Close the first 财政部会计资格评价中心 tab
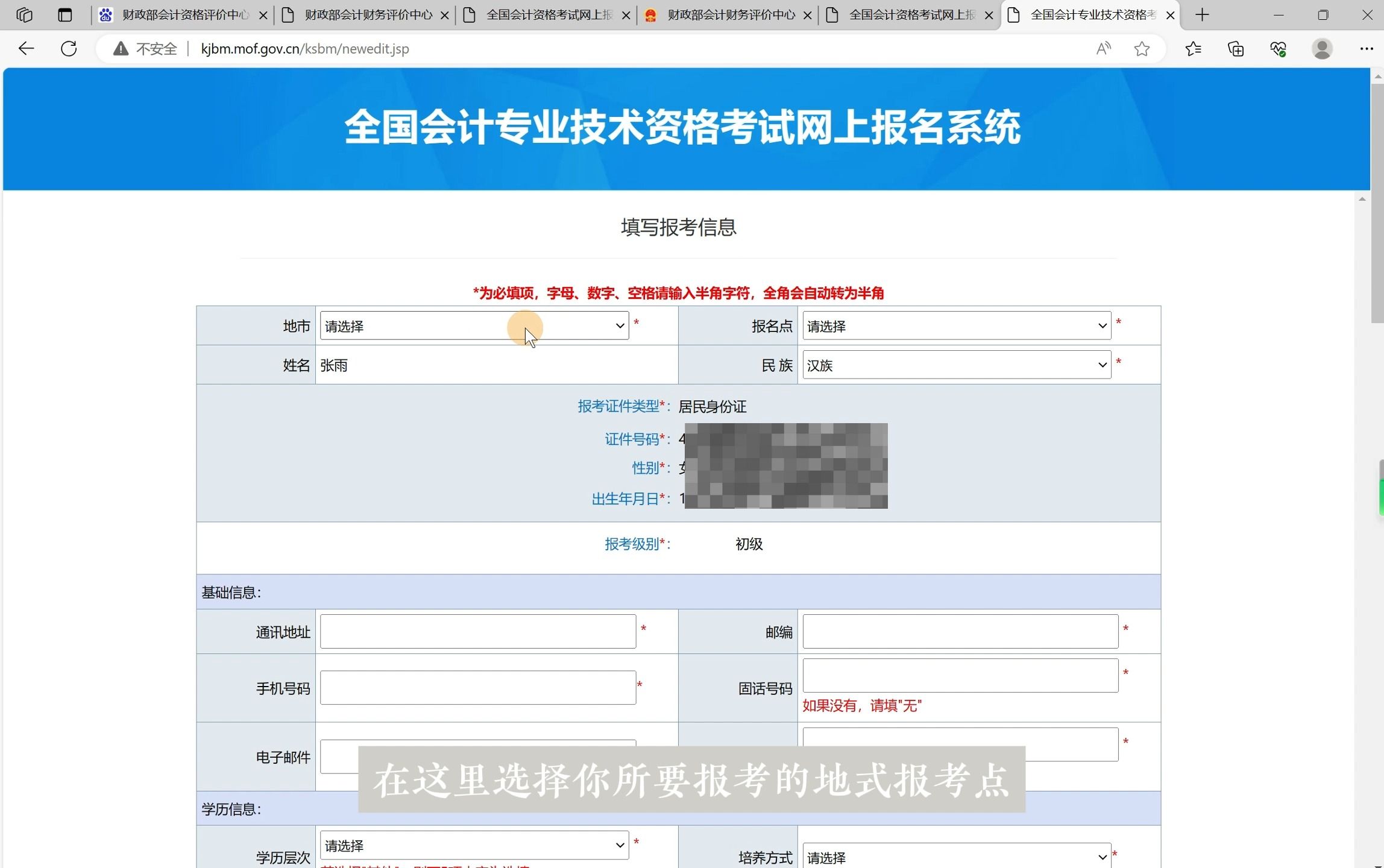This screenshot has height=868, width=1384. pyautogui.click(x=263, y=15)
